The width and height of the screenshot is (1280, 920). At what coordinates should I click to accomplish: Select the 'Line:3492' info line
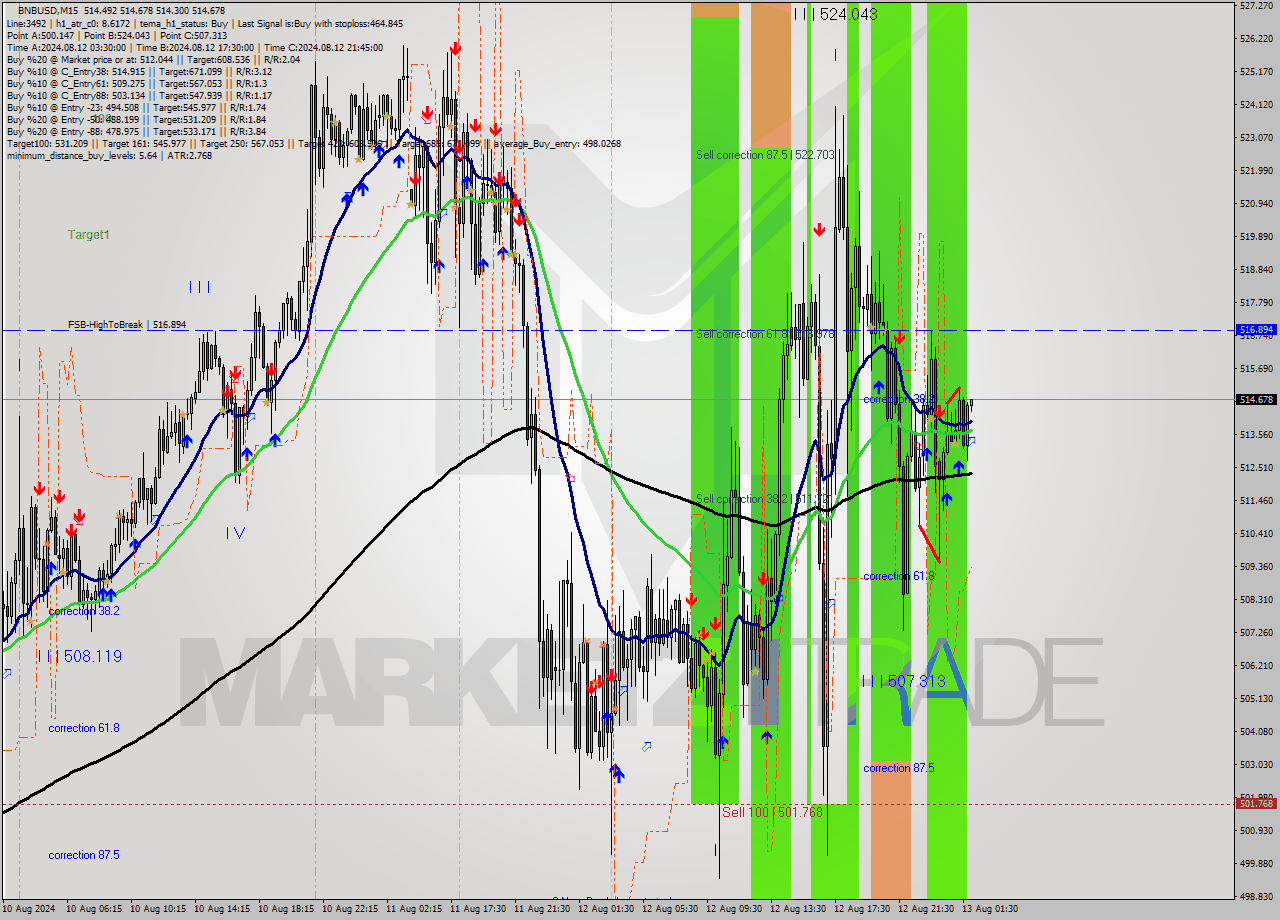coord(205,23)
